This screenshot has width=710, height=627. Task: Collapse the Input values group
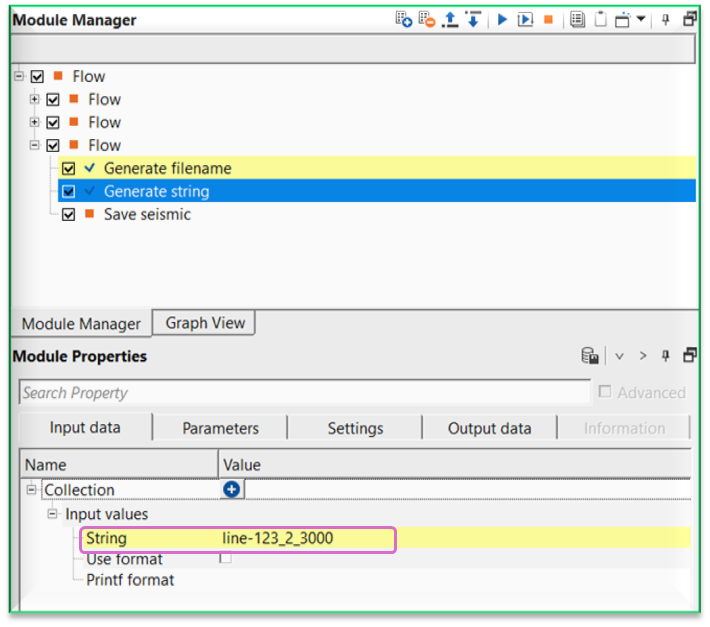[x=53, y=514]
